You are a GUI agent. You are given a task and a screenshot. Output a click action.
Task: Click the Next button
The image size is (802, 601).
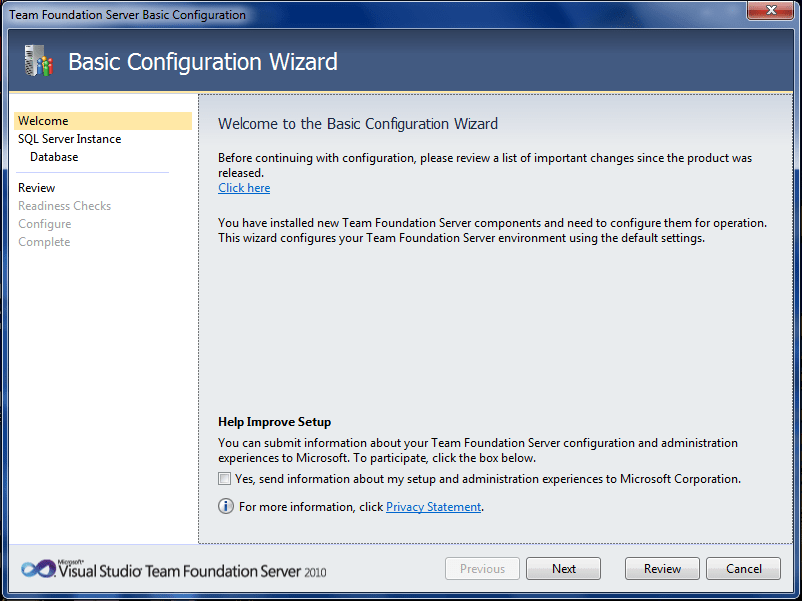pos(564,569)
